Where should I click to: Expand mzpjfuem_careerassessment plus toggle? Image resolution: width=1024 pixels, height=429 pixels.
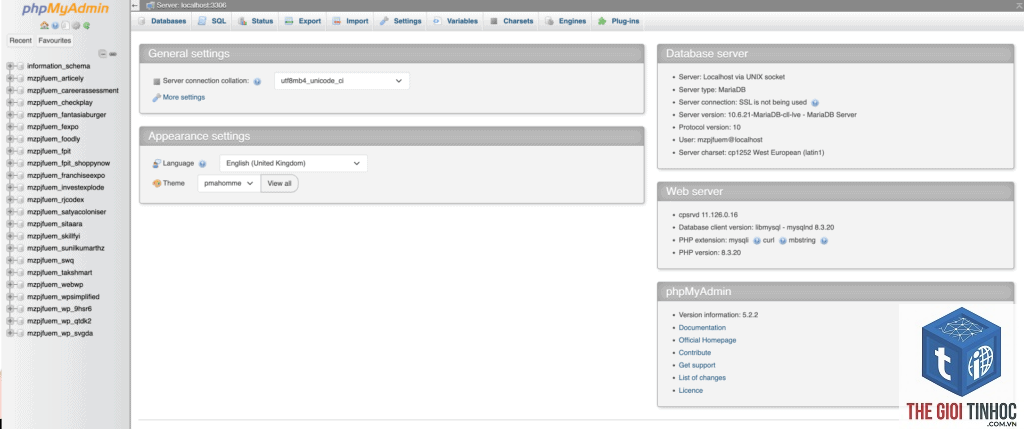(x=10, y=90)
